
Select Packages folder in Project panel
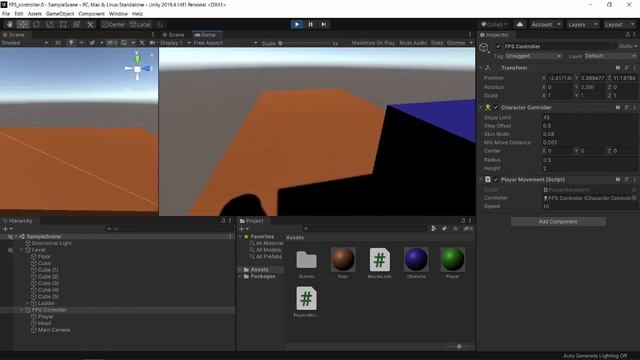click(x=262, y=276)
